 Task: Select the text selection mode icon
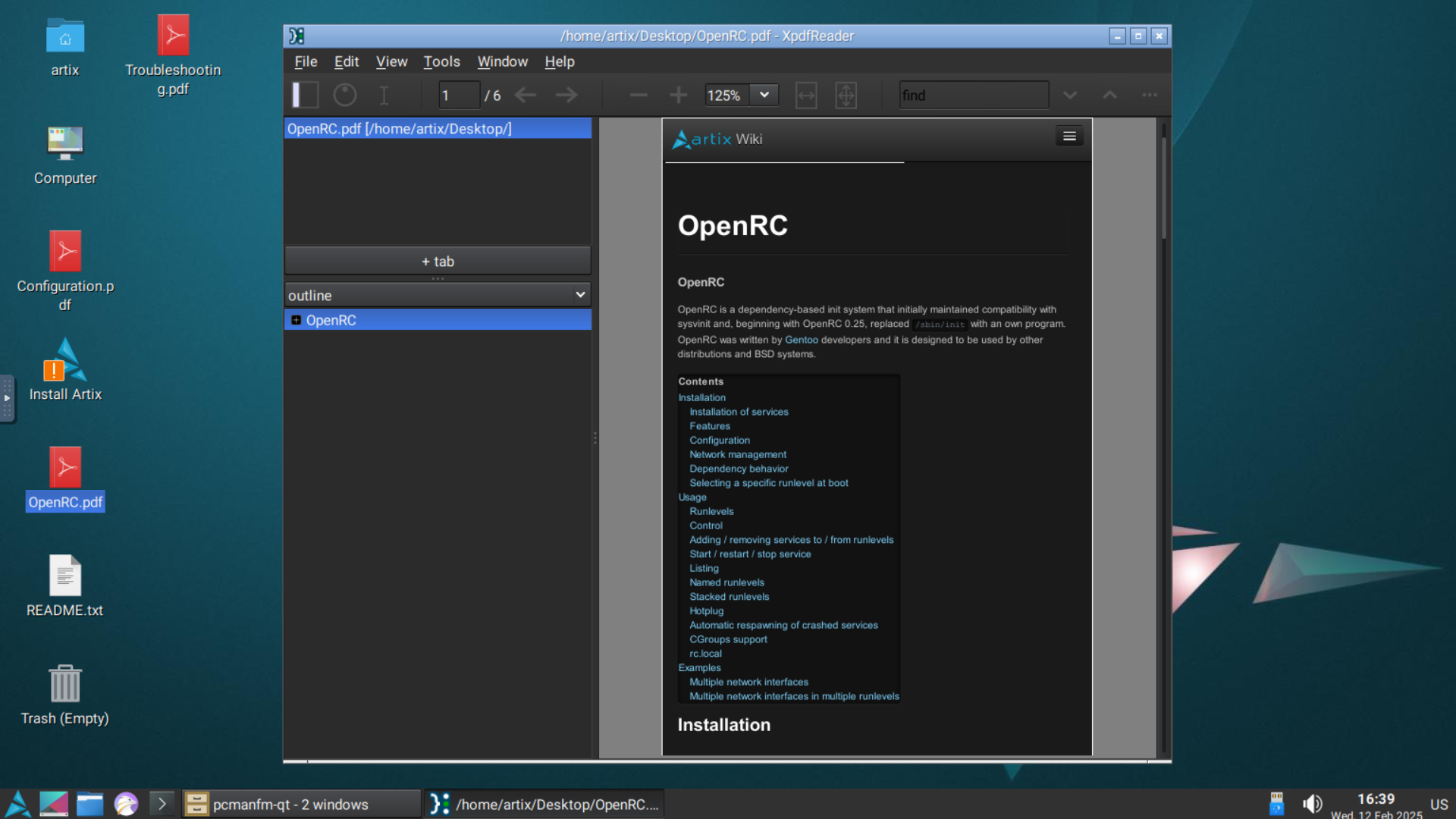point(384,95)
